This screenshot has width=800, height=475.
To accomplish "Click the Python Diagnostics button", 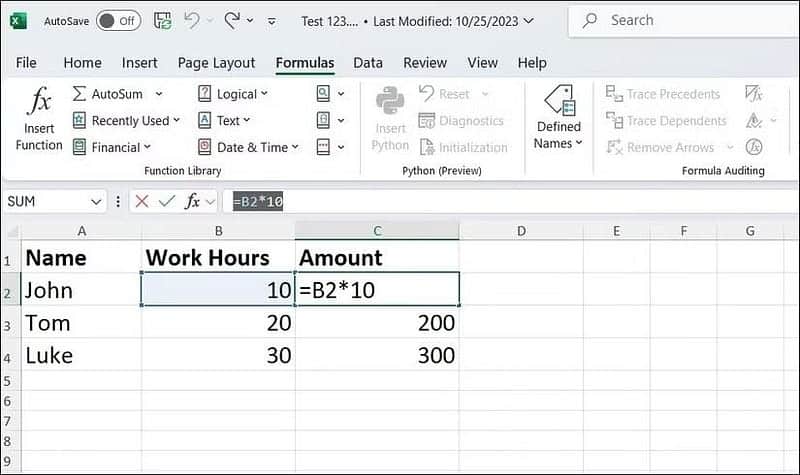I will tap(461, 121).
